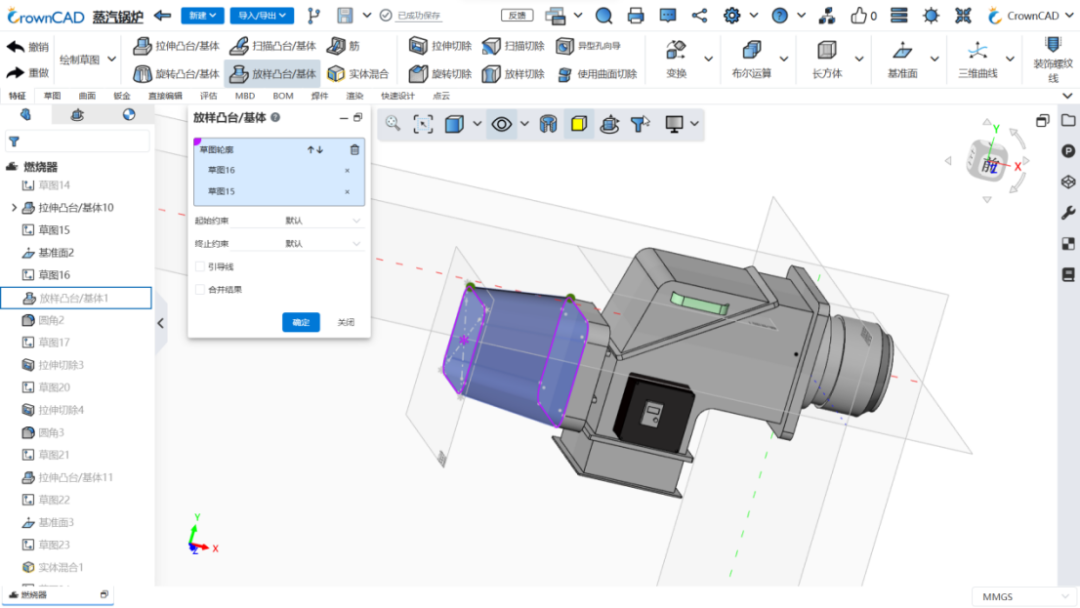Select the 扫描凸台/基体 sweep tool
1080x608 pixels.
(x=273, y=46)
